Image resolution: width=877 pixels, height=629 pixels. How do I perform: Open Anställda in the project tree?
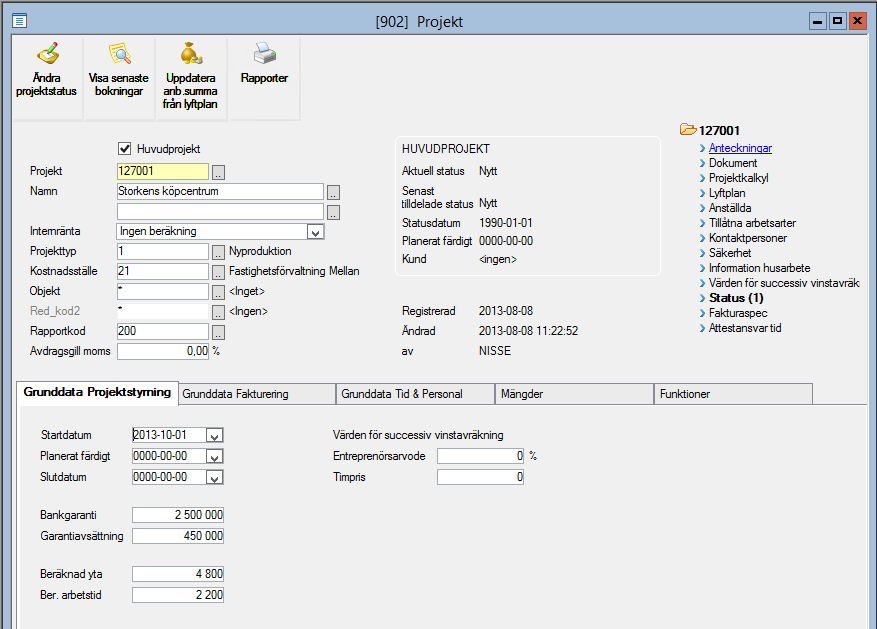[730, 208]
